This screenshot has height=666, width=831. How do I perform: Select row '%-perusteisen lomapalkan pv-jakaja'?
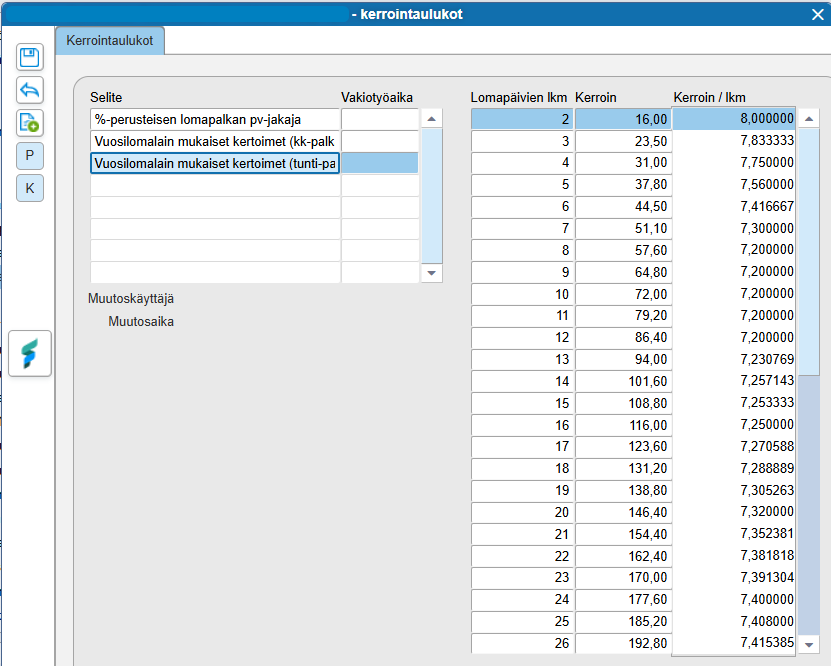[215, 120]
